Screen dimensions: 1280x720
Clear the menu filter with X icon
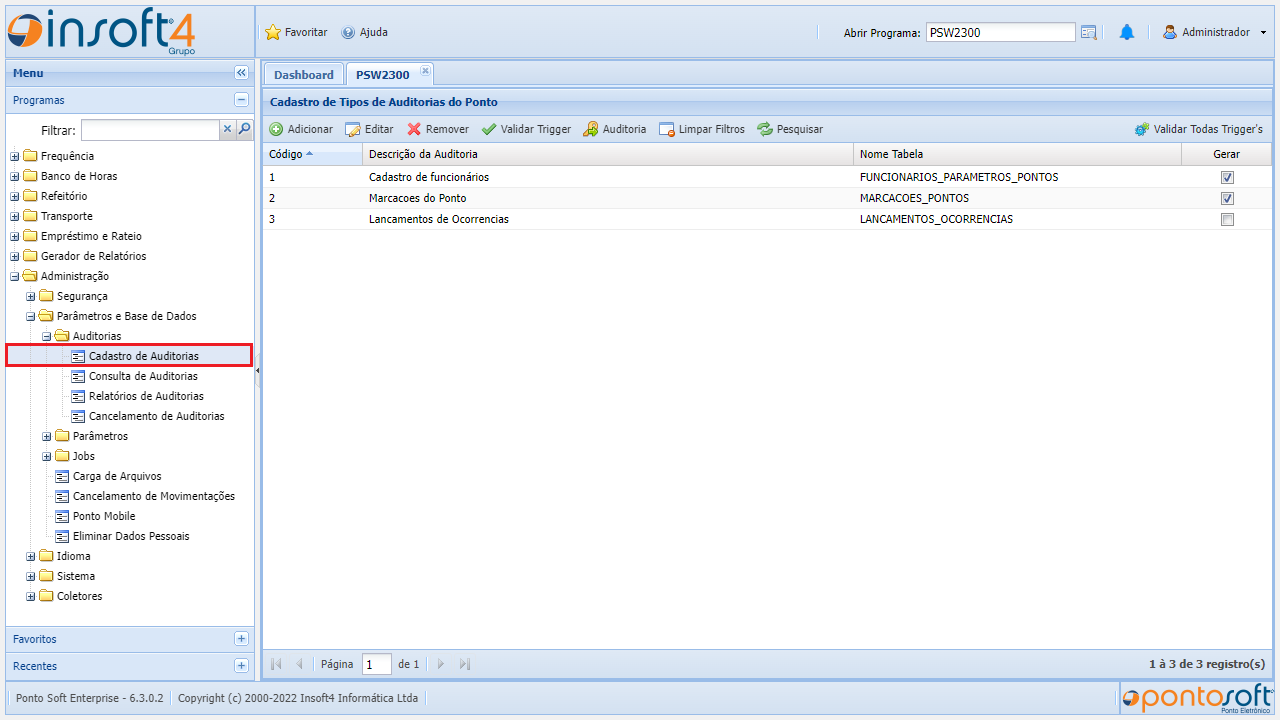[x=227, y=129]
